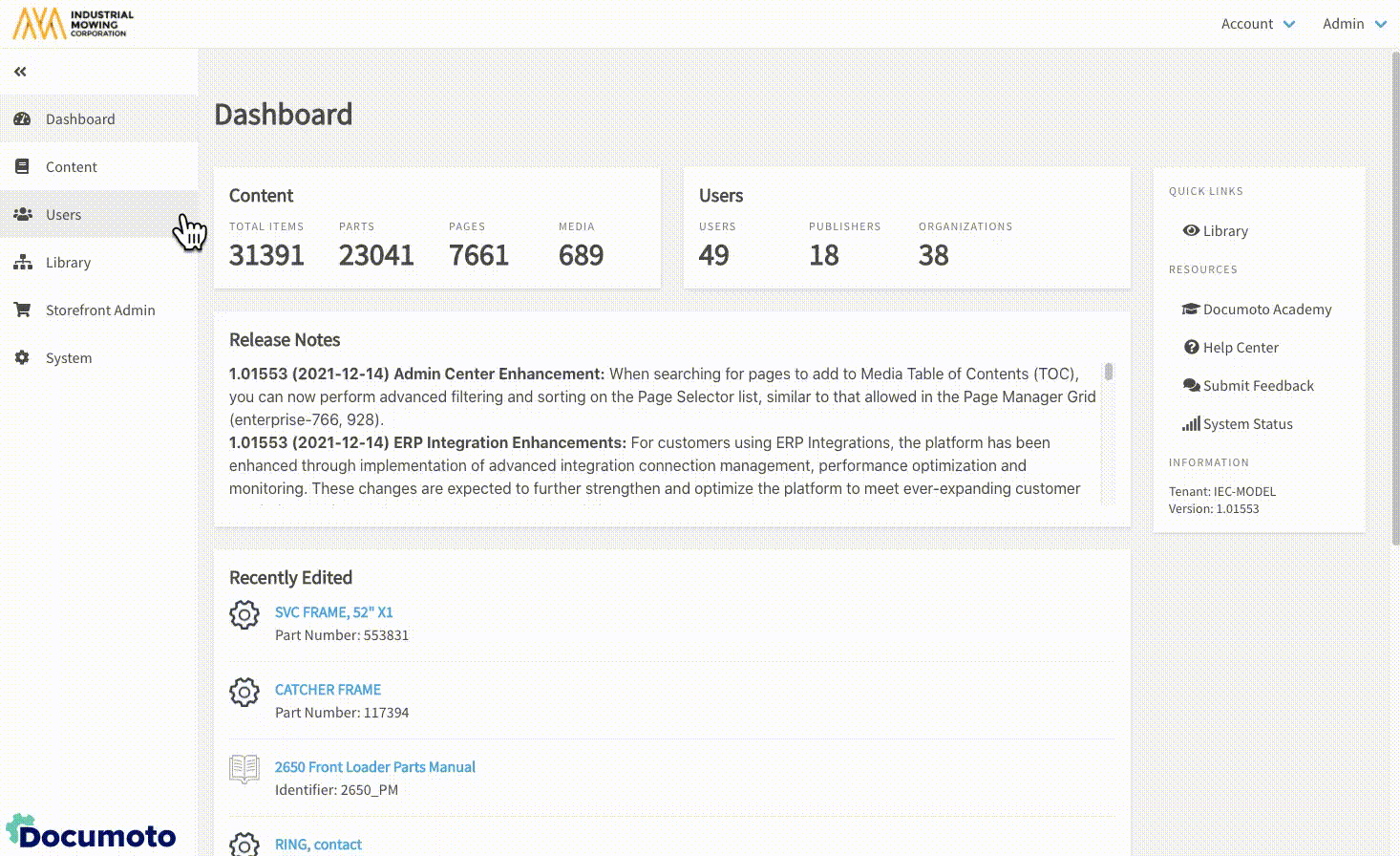The image size is (1400, 856).
Task: Click the Library hierarchy icon in sidebar
Action: [22, 263]
